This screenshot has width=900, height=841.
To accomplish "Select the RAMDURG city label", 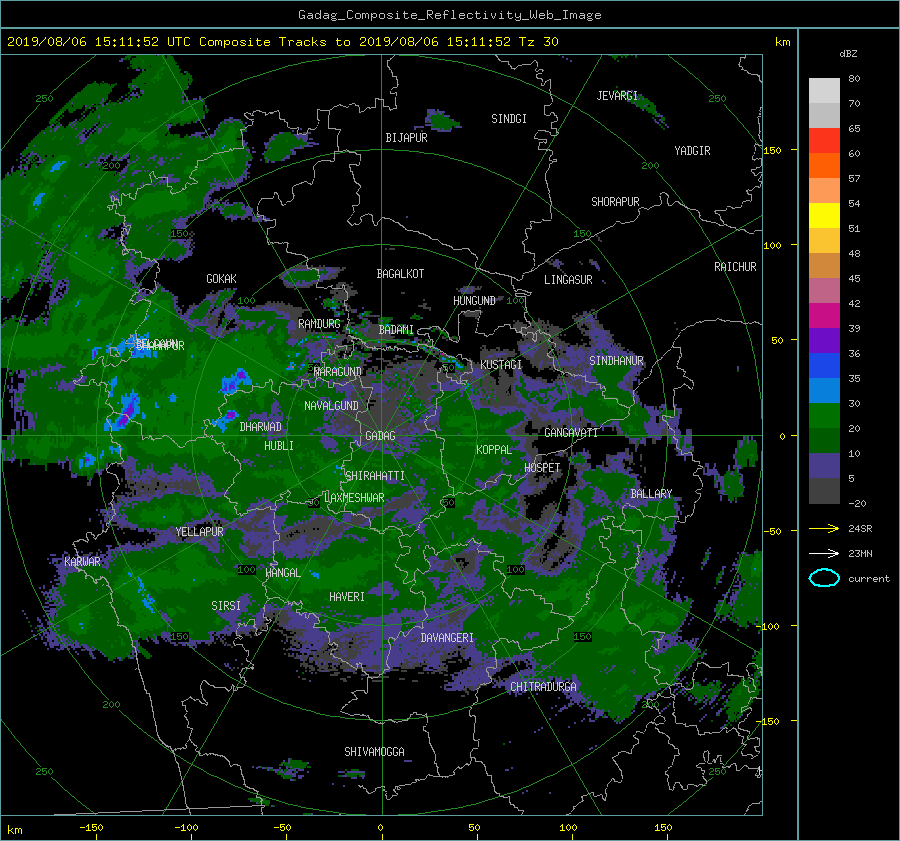I will coord(319,324).
